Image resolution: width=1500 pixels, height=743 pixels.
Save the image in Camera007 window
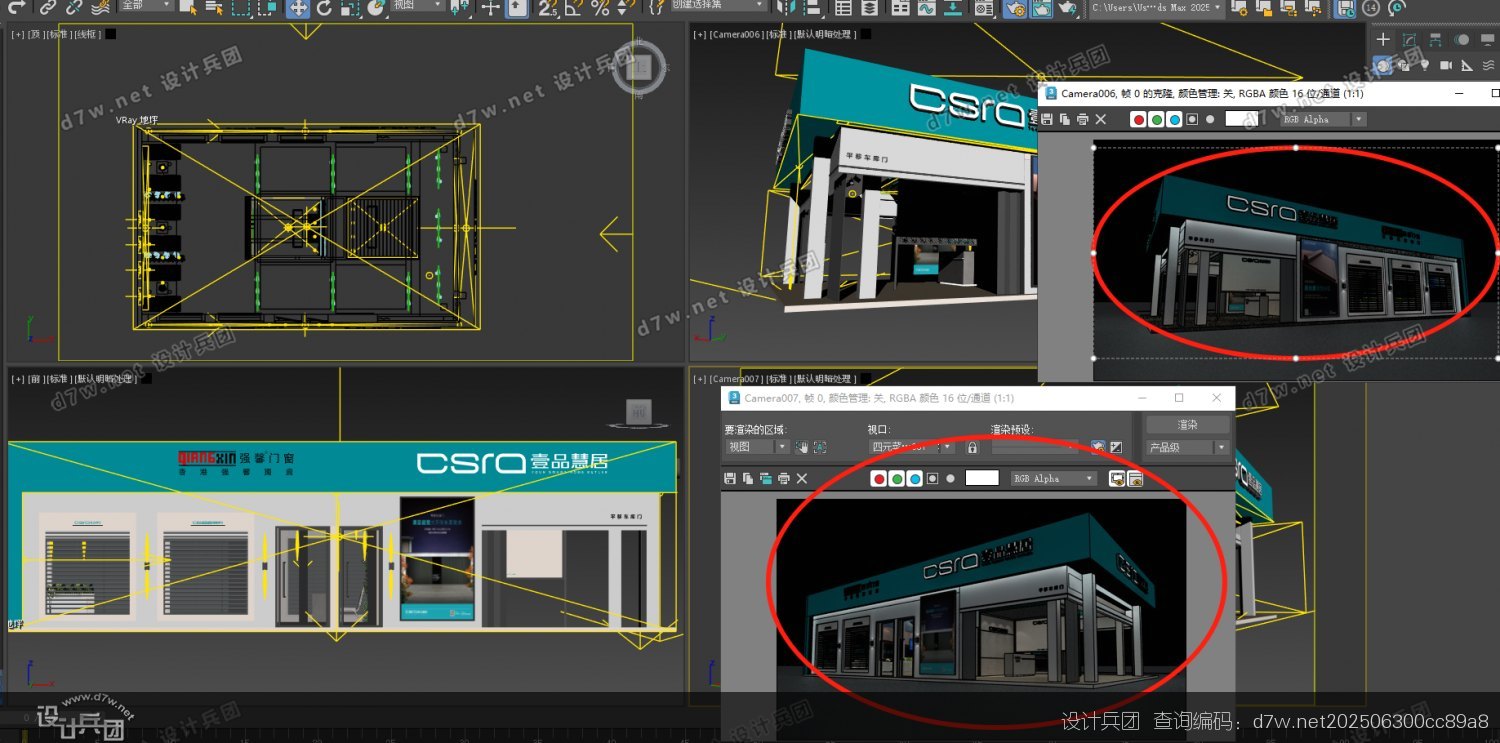[x=729, y=479]
